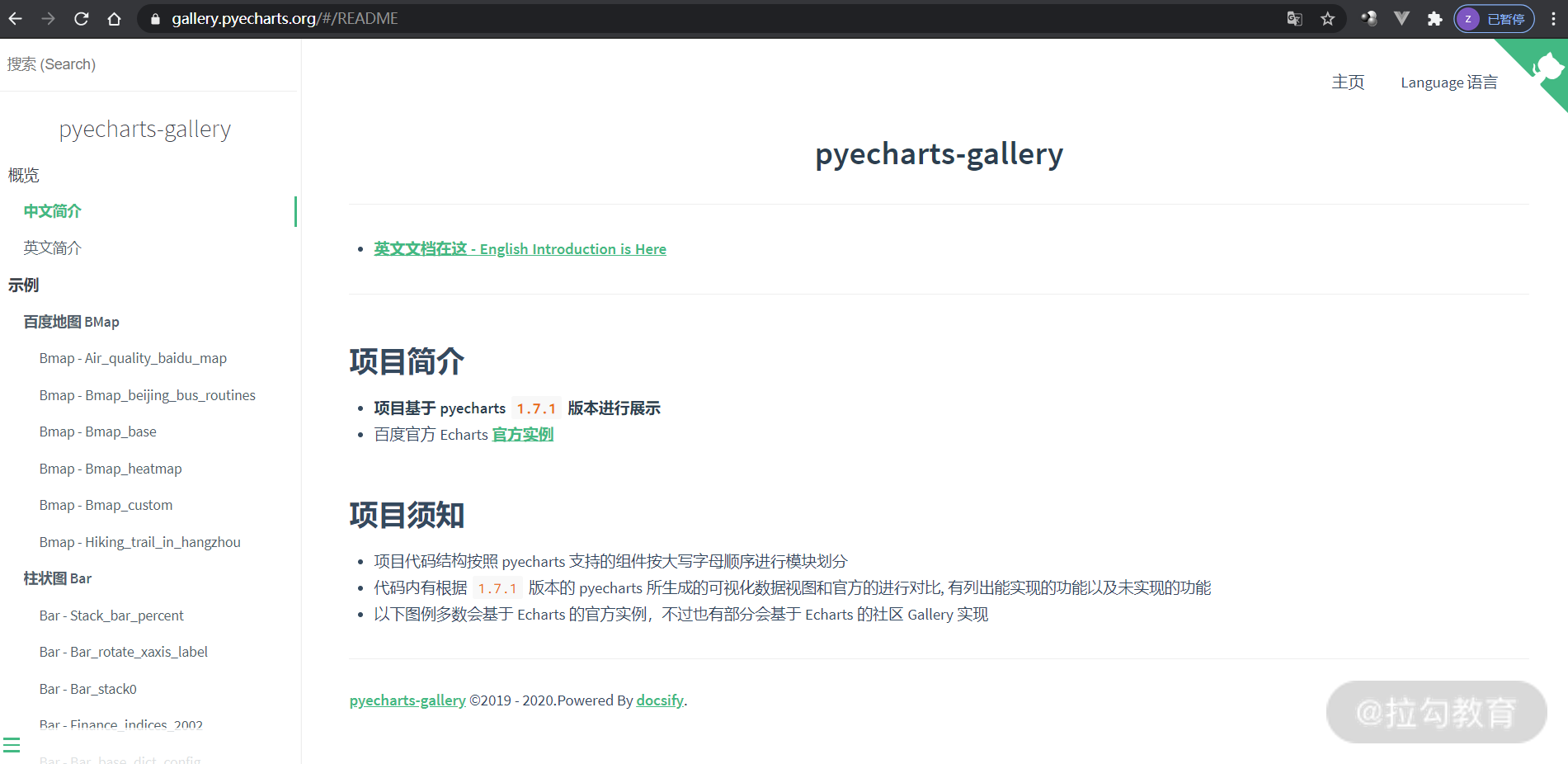Click the sidebar pyecharts-gallery title
This screenshot has width=1568, height=764.
[x=145, y=129]
